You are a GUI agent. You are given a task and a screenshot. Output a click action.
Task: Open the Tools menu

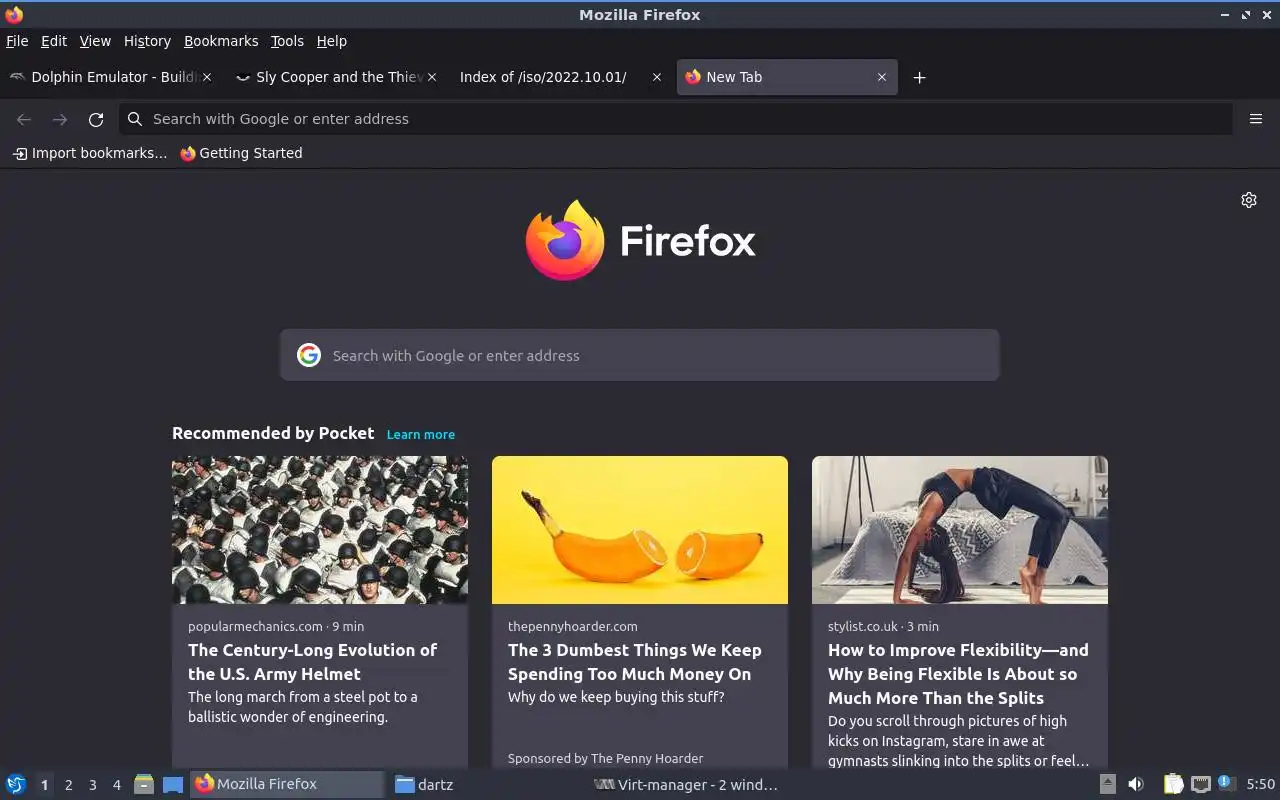click(x=287, y=41)
